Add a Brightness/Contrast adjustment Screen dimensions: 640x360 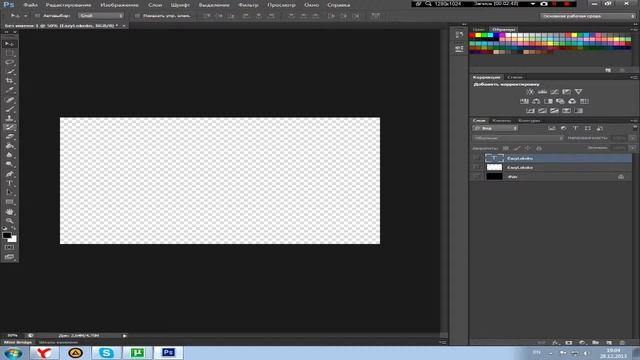point(530,92)
